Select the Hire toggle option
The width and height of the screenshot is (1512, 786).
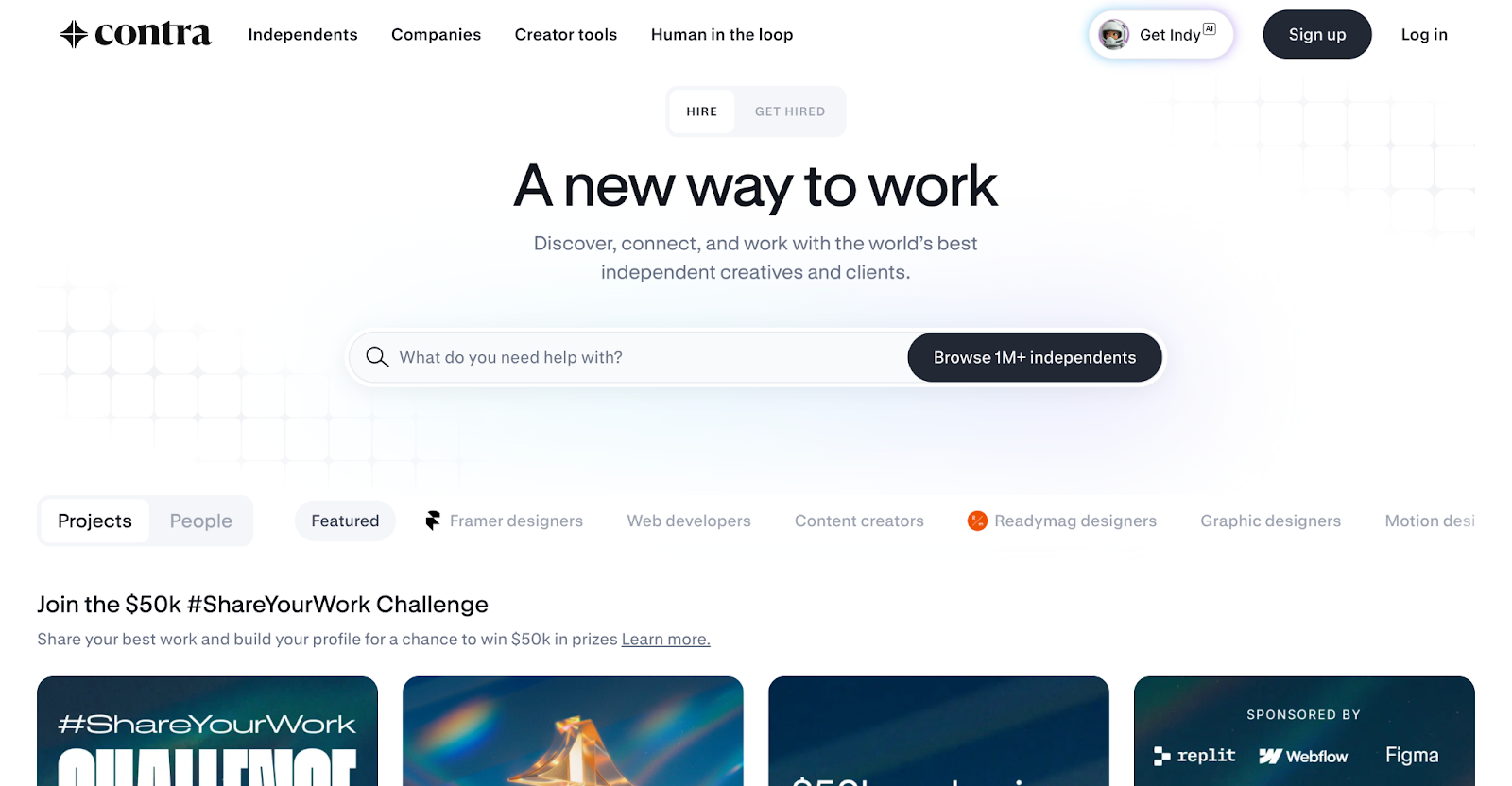tap(702, 111)
